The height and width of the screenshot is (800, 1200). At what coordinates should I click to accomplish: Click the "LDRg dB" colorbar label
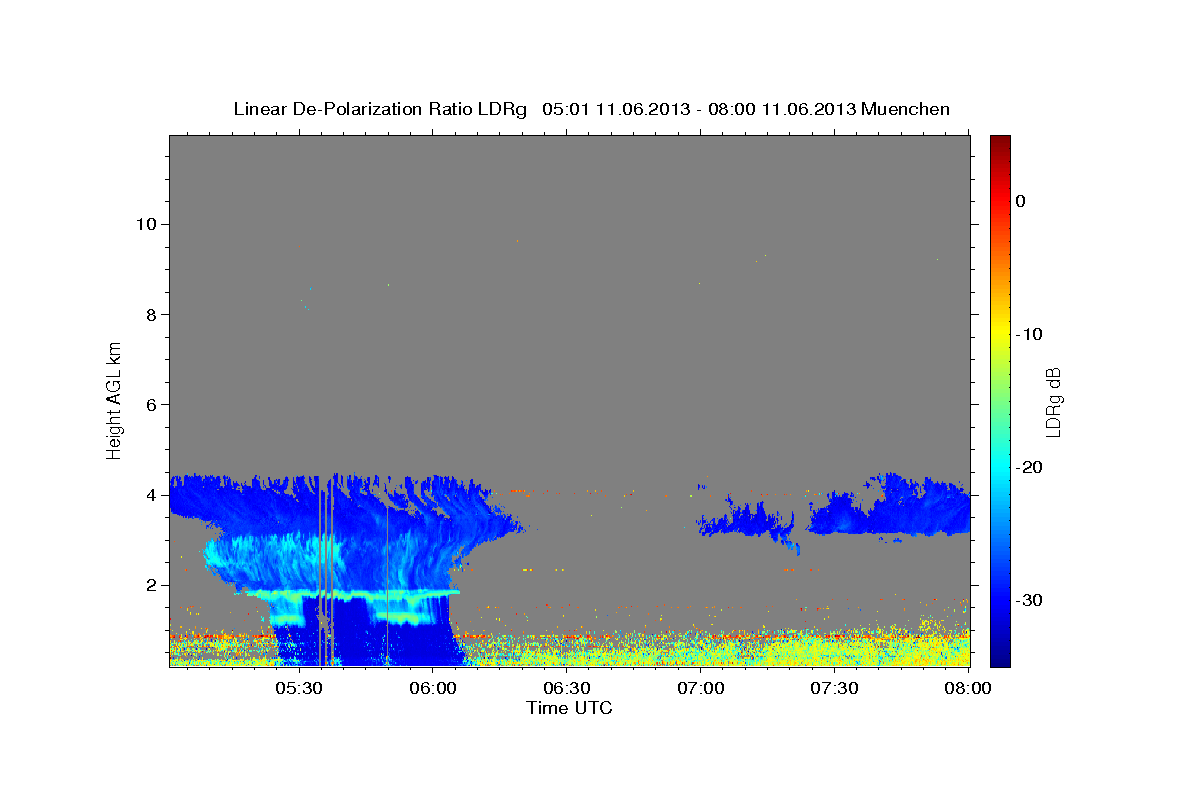click(x=1053, y=401)
